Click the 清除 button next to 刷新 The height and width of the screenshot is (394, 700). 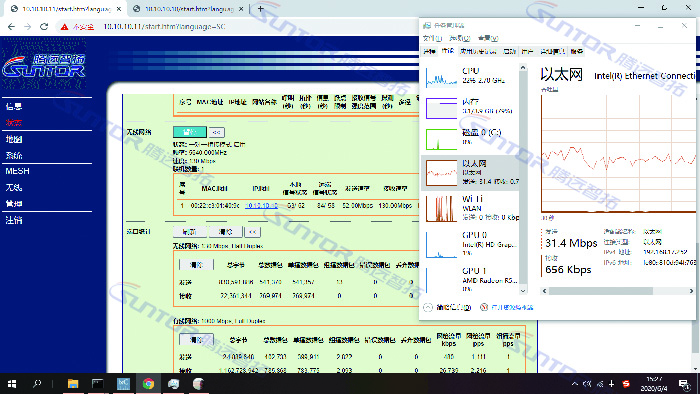coord(225,232)
